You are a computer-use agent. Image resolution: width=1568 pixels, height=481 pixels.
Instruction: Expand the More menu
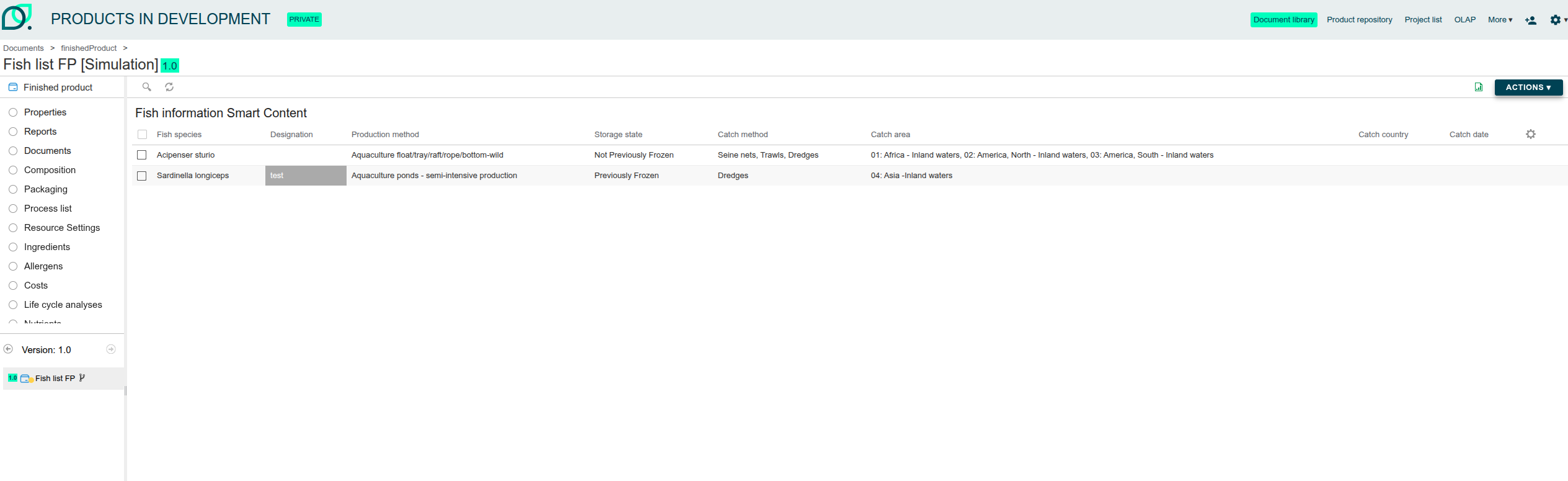(1499, 20)
